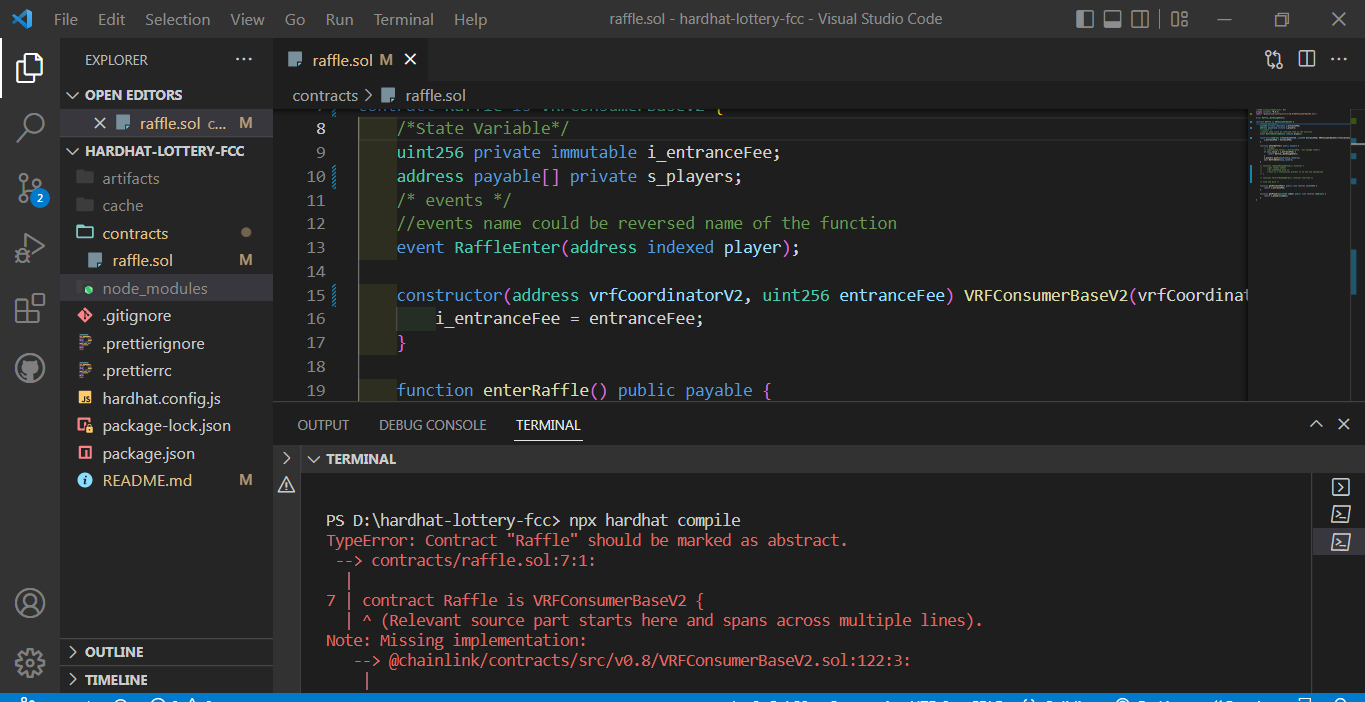Open the GitHub view in activity bar
The height and width of the screenshot is (702, 1365).
tap(30, 368)
